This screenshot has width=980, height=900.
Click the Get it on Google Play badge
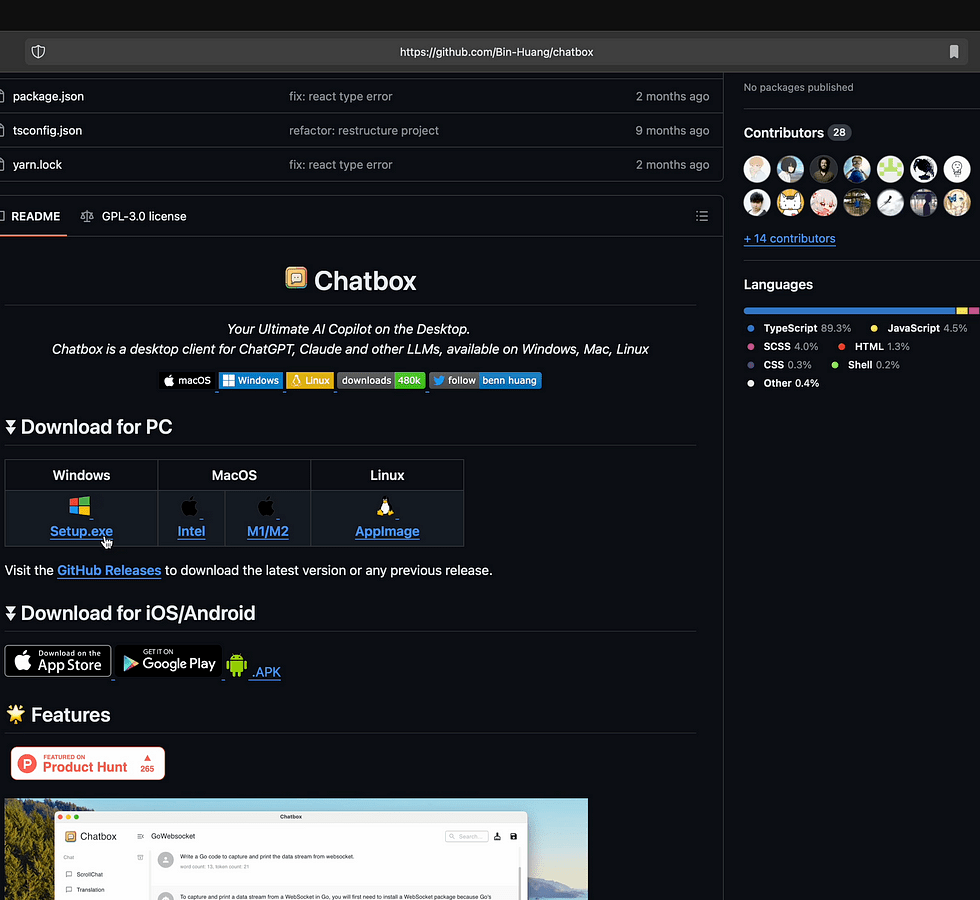167,661
